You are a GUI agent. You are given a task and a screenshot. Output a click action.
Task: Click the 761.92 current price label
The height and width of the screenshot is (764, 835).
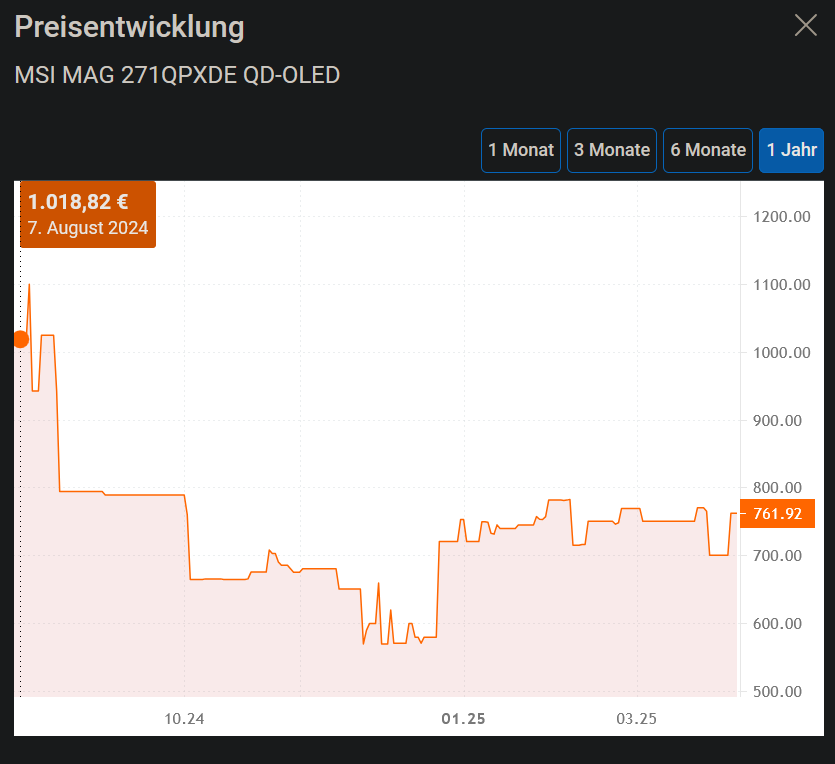777,514
